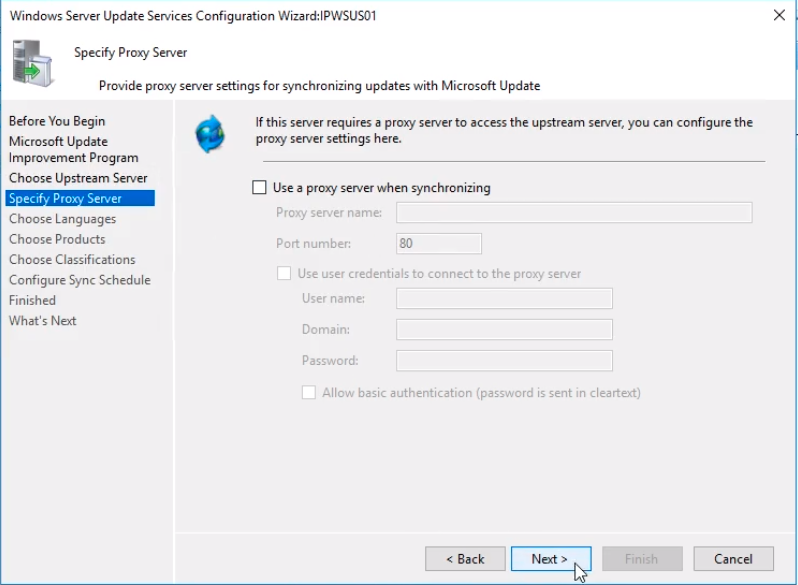Focus the Password input field

tap(504, 360)
